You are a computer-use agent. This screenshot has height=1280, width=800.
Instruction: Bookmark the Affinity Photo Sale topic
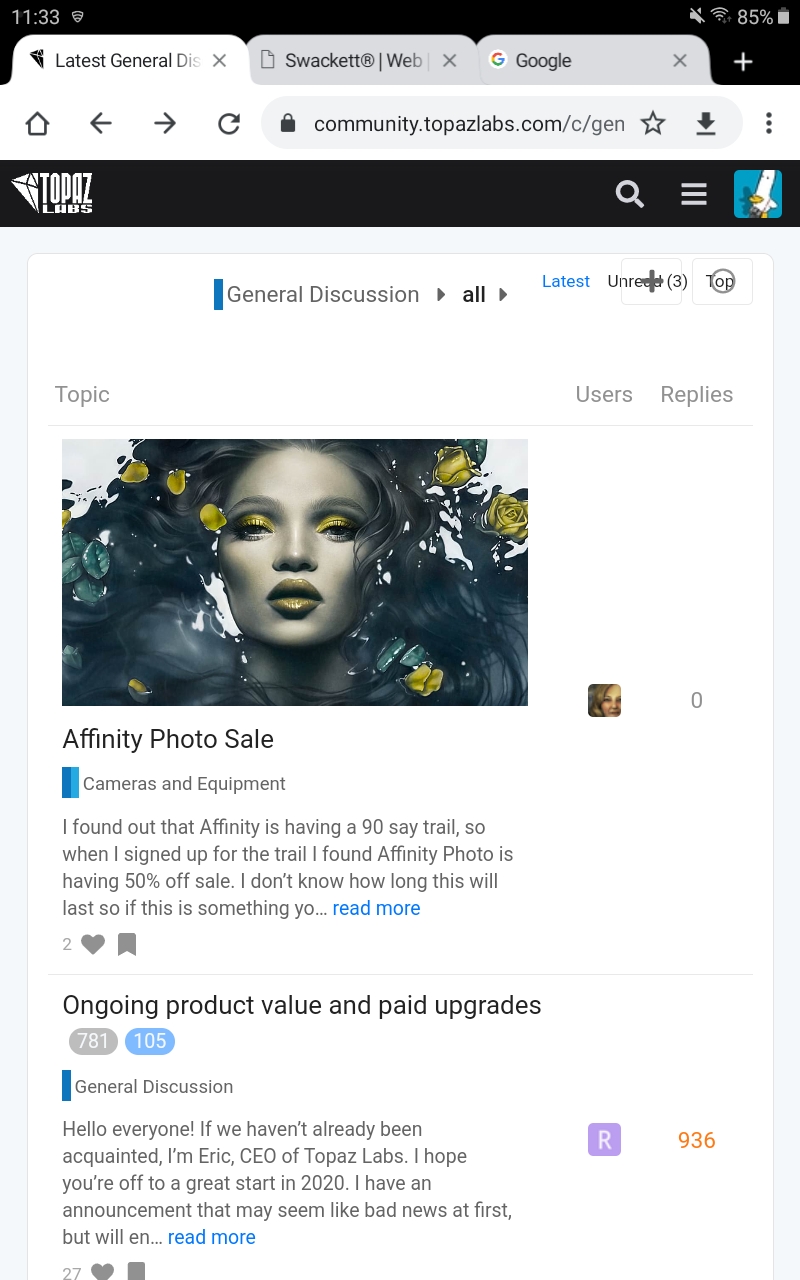(x=127, y=944)
